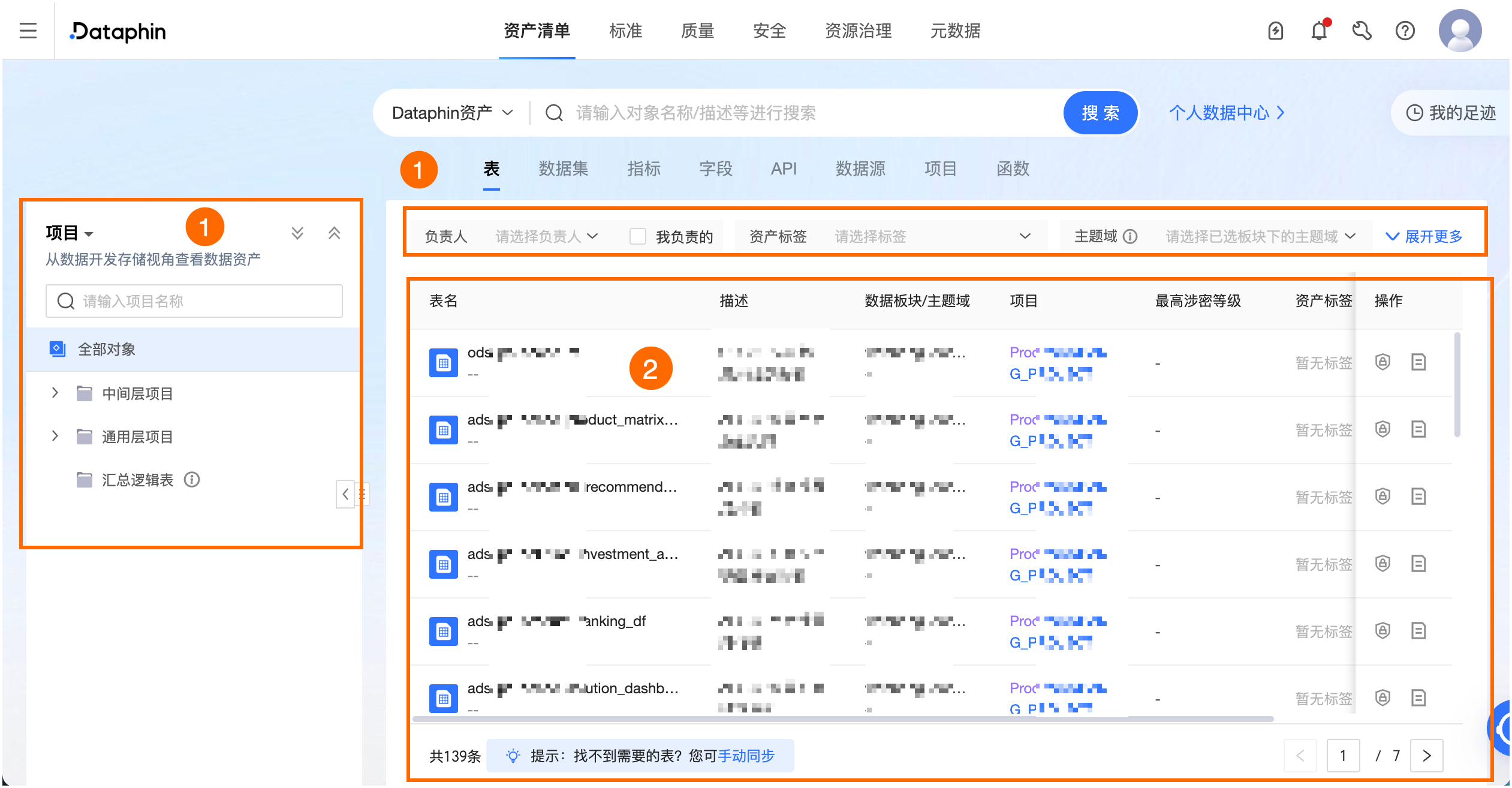The width and height of the screenshot is (1512, 788).
Task: Expand the 中间层项目 folder
Action: click(55, 393)
